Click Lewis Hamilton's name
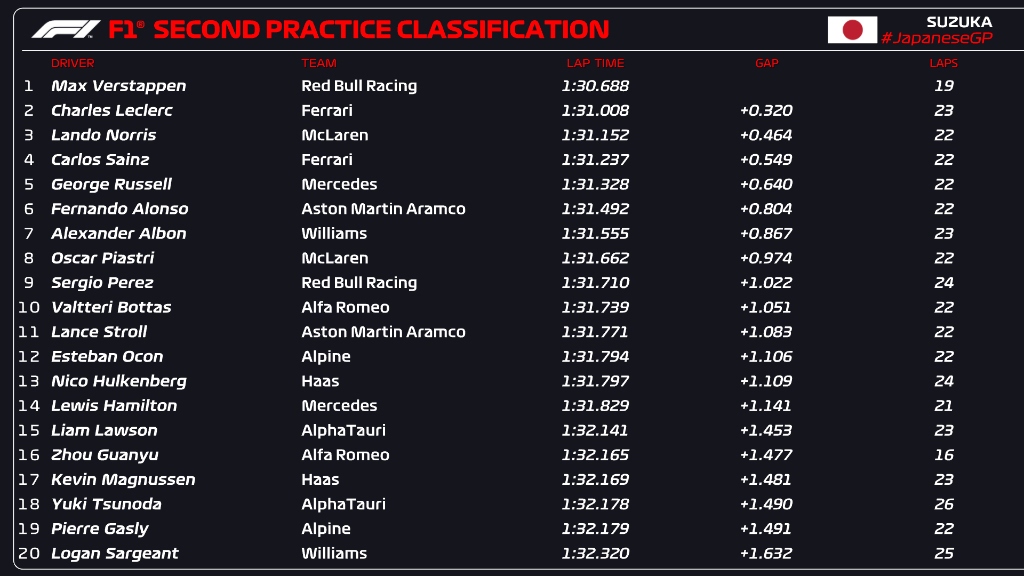This screenshot has height=576, width=1024. [114, 406]
